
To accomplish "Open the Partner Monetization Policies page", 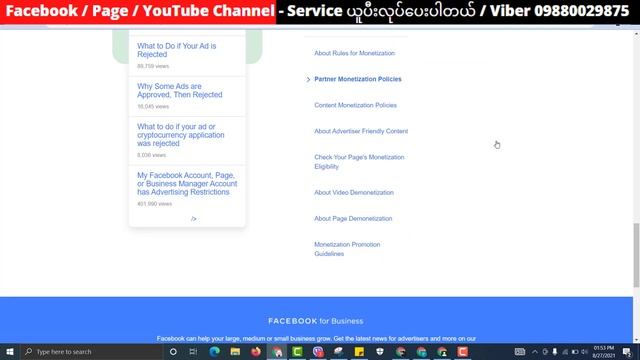I will pos(358,79).
